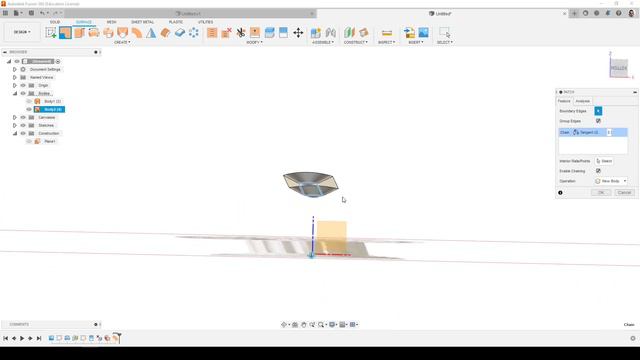
Task: Click the Joint icon under Assemble
Action: [x=330, y=33]
